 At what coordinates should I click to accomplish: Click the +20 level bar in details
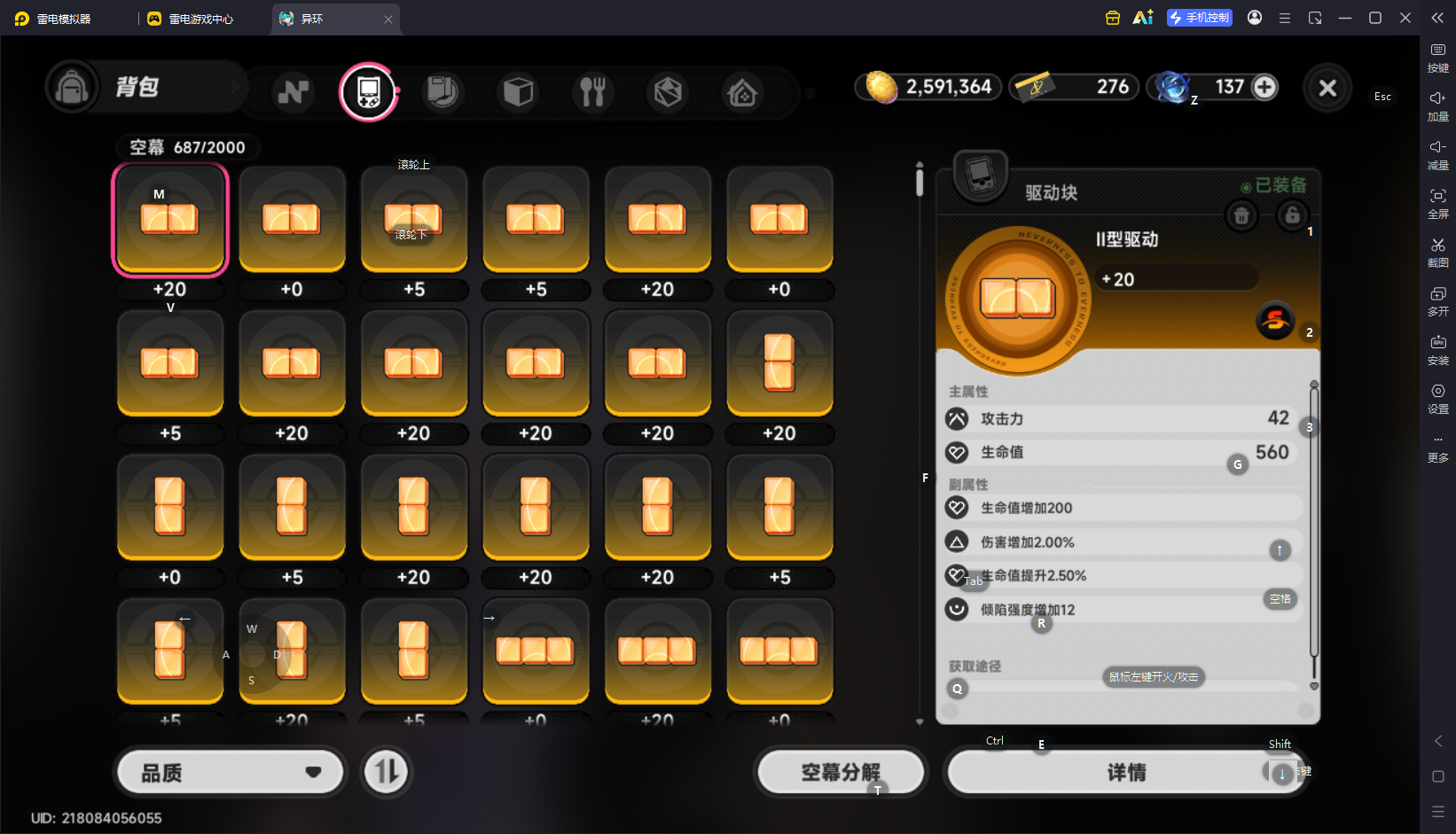[1177, 279]
